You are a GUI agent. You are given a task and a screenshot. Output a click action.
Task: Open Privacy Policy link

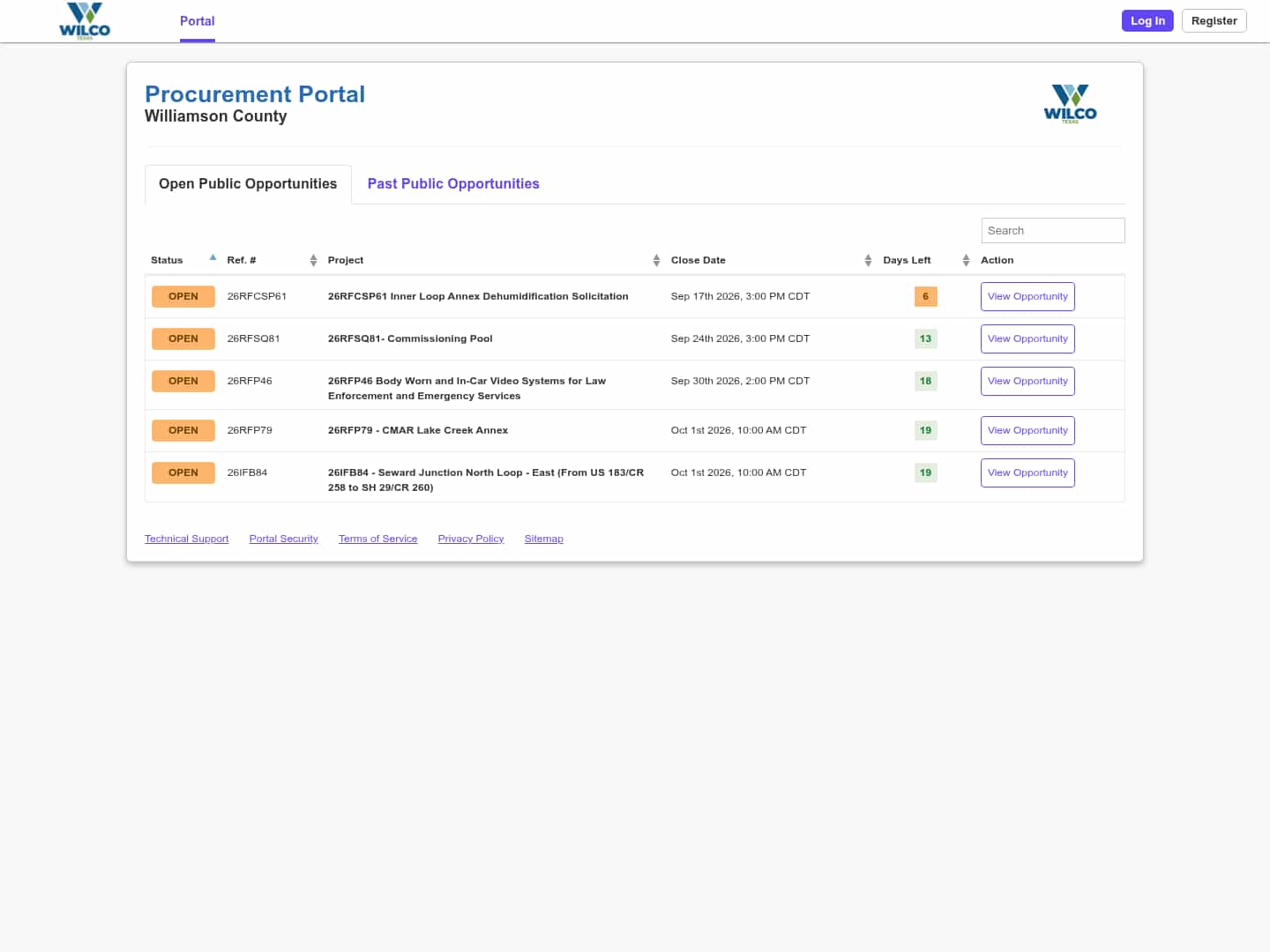471,539
